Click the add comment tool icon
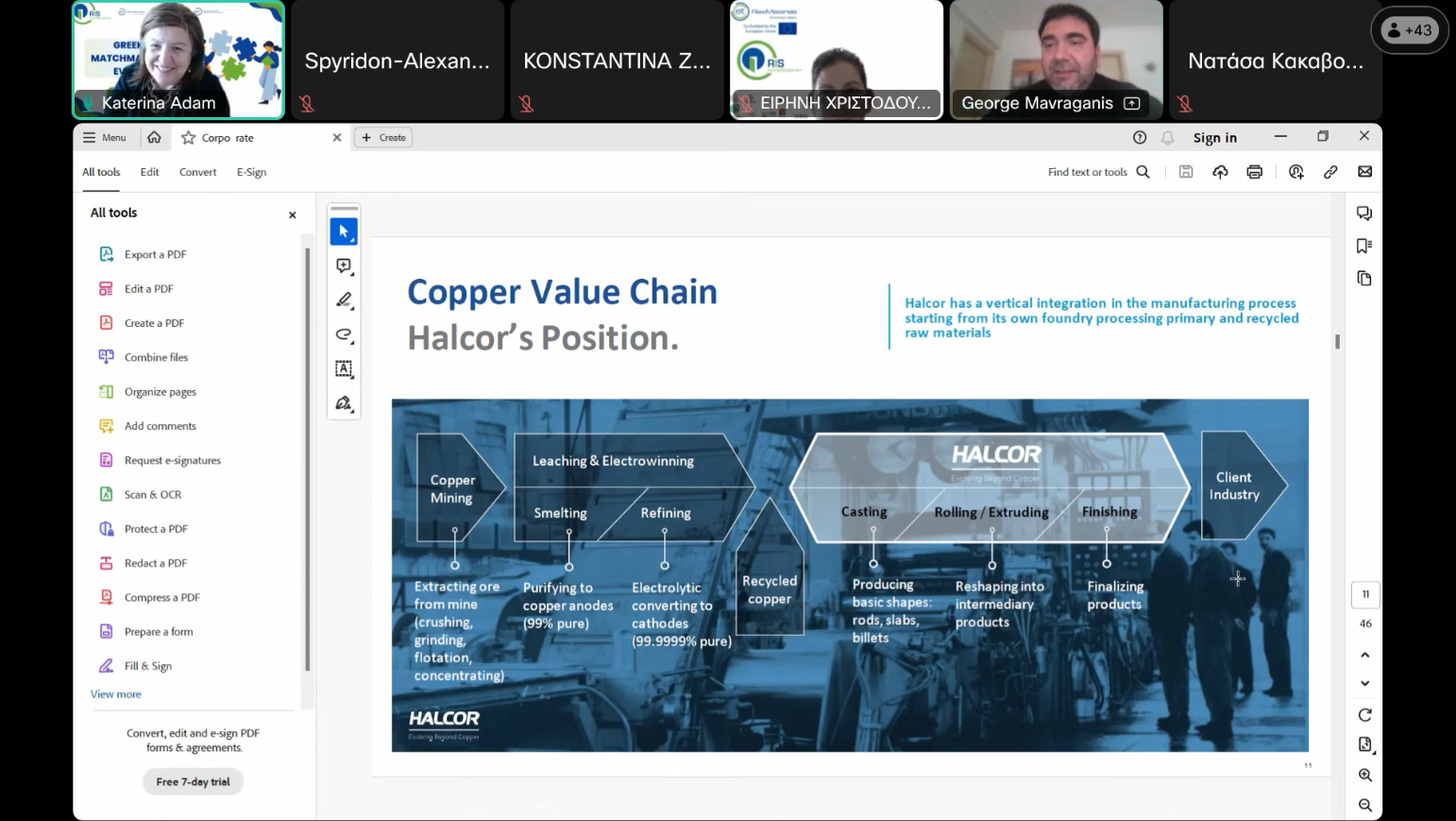 [x=344, y=266]
